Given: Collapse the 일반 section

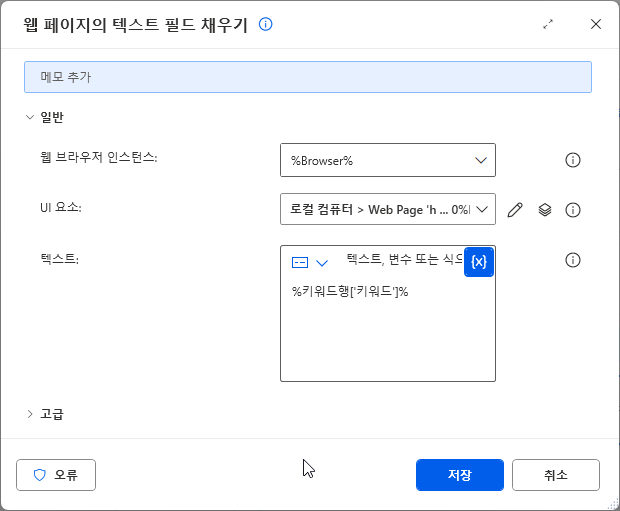Looking at the screenshot, I should point(30,117).
